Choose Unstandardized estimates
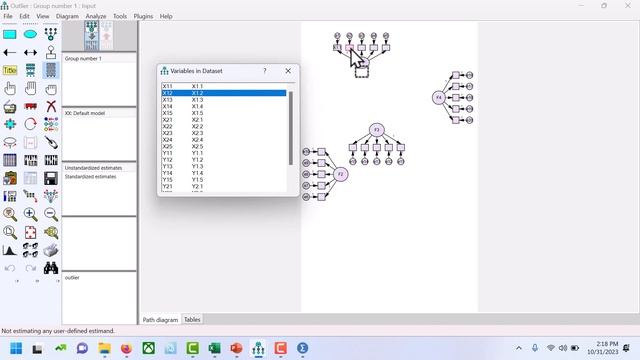This screenshot has height=360, width=640. tap(93, 168)
